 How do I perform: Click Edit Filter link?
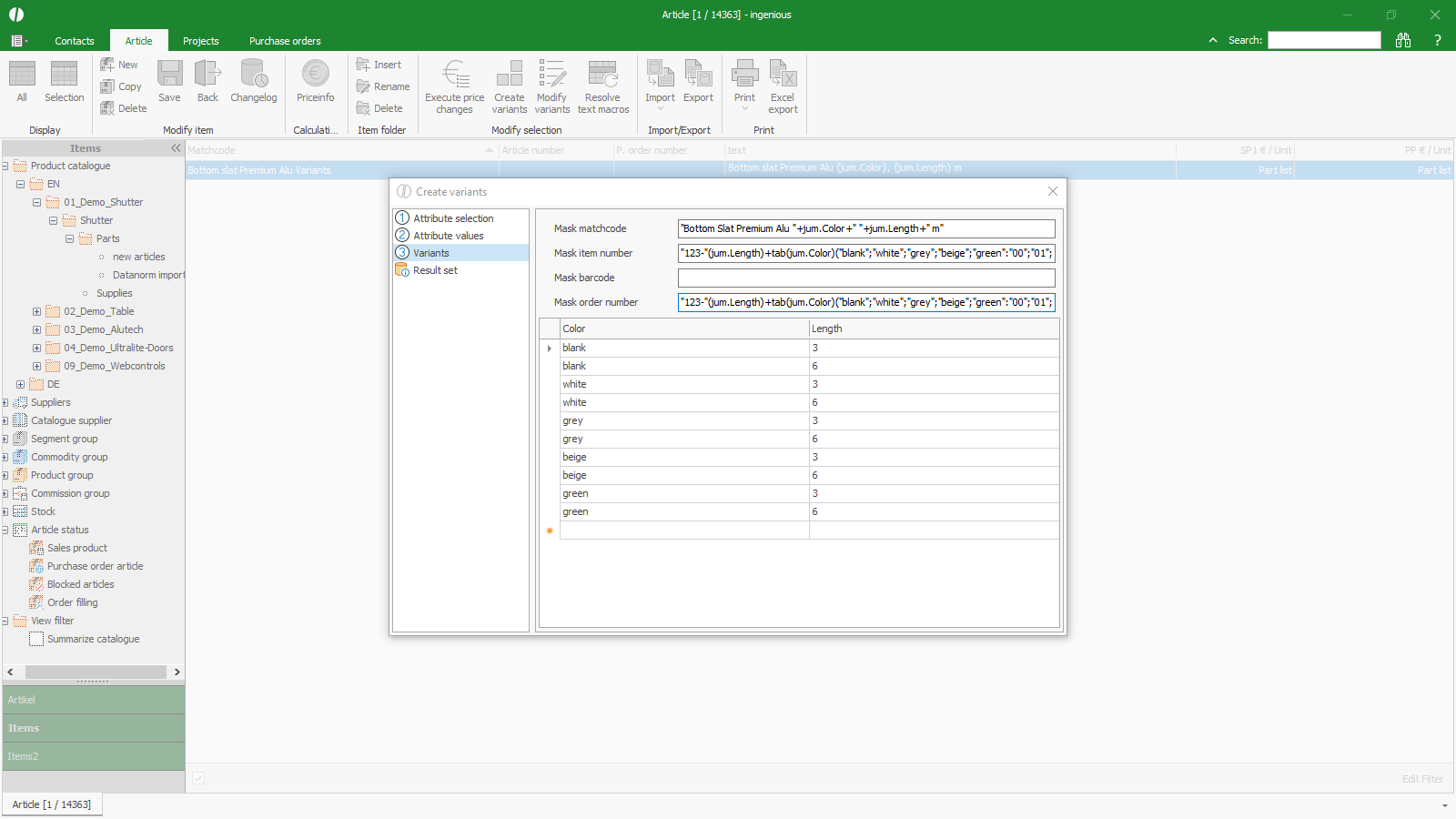(1421, 779)
